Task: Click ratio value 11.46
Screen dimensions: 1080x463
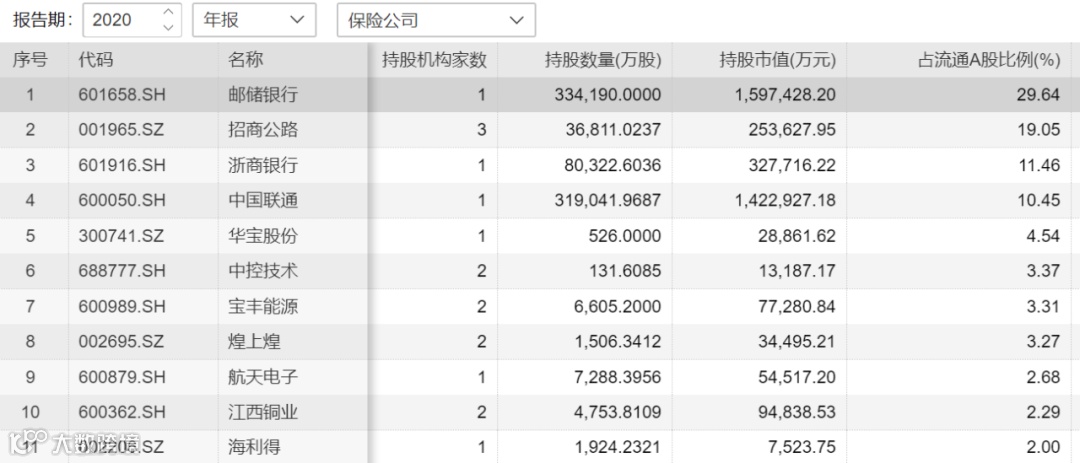Action: 1039,165
